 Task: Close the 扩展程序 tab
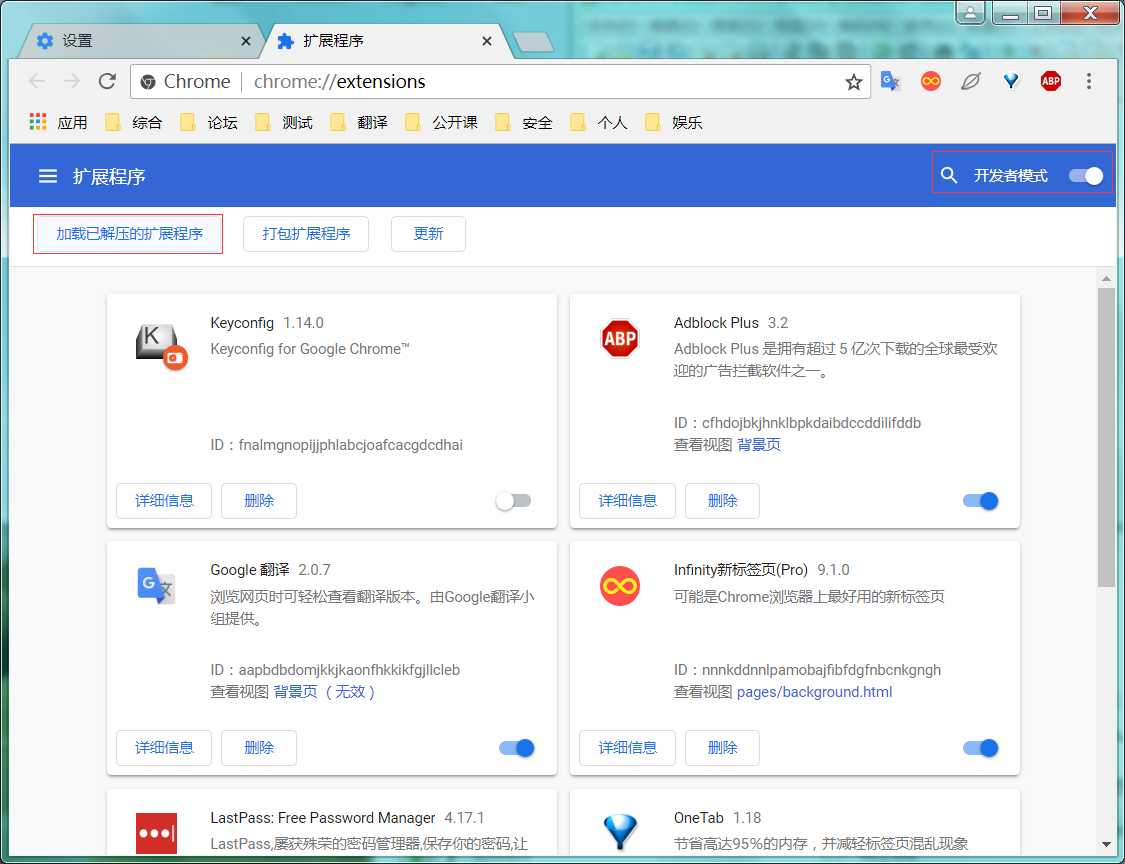coord(486,41)
